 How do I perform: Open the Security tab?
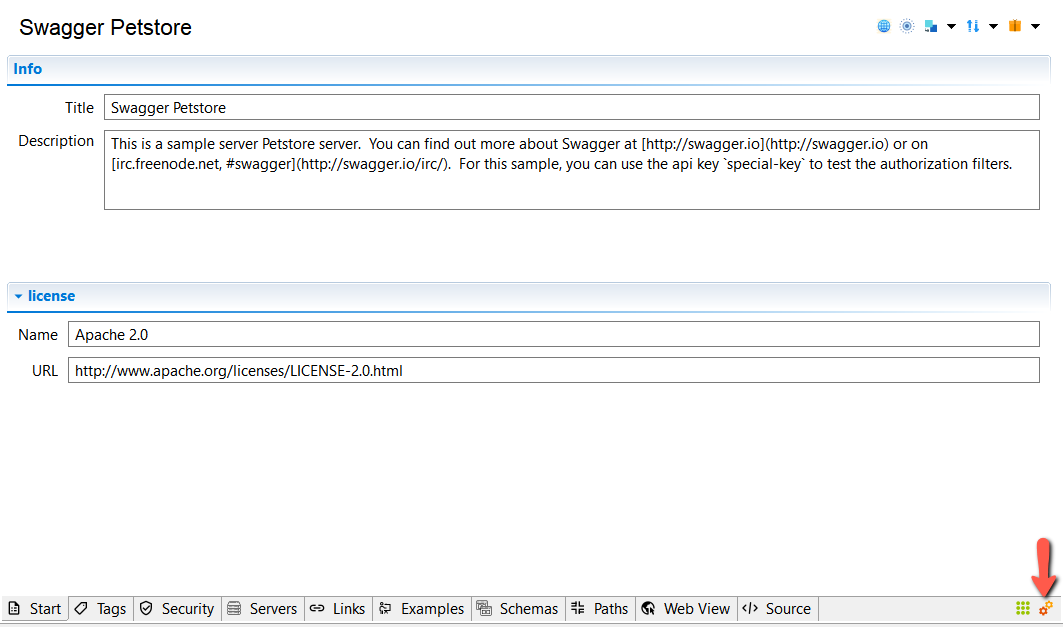pos(178,609)
